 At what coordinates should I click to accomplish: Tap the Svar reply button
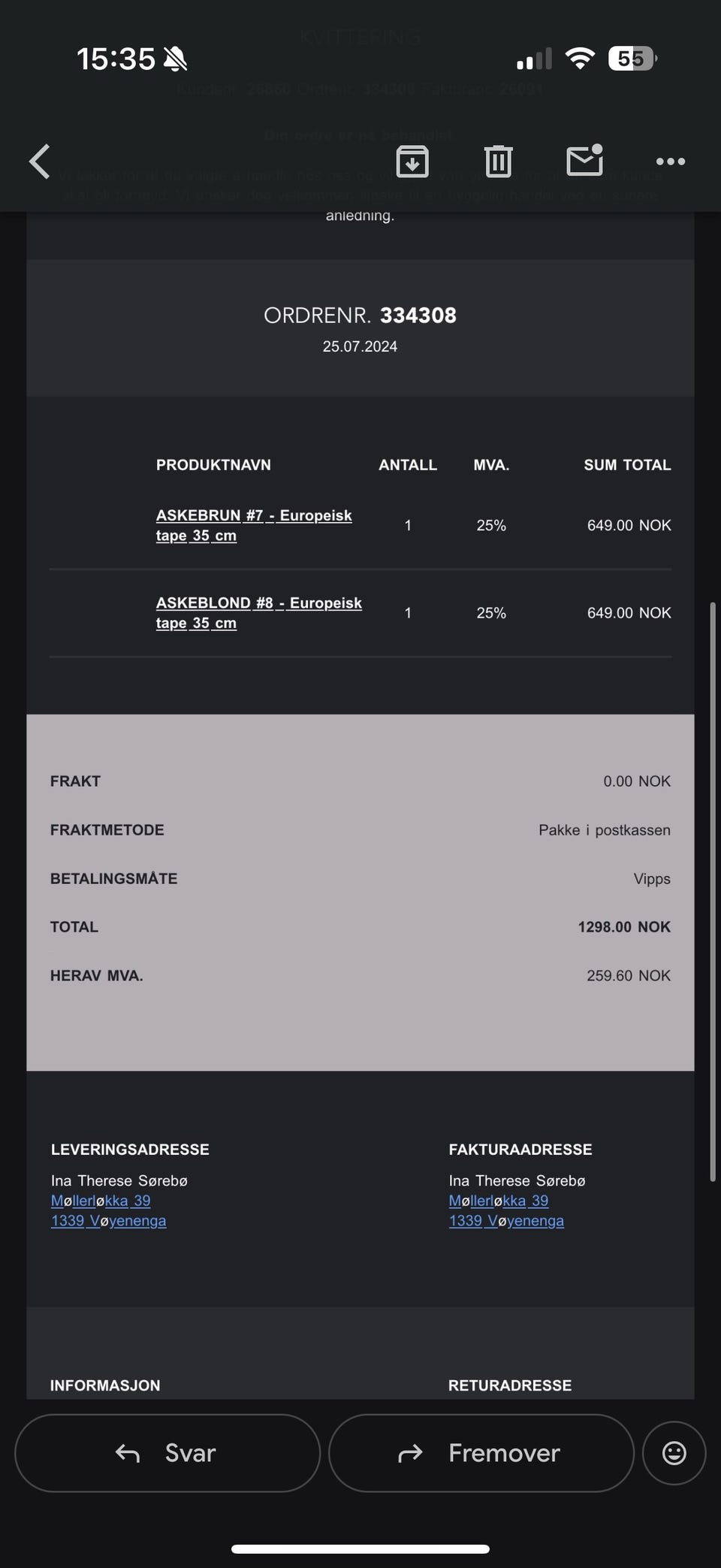click(167, 1453)
